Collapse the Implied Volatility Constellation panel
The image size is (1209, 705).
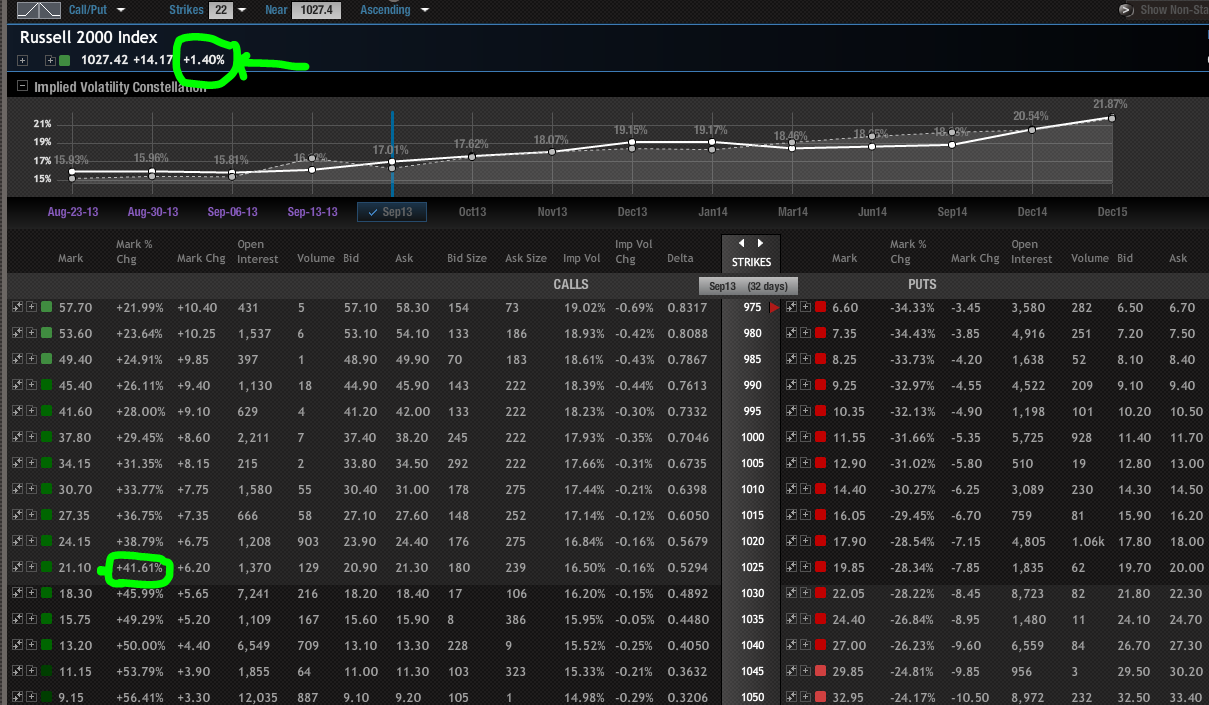pyautogui.click(x=23, y=86)
